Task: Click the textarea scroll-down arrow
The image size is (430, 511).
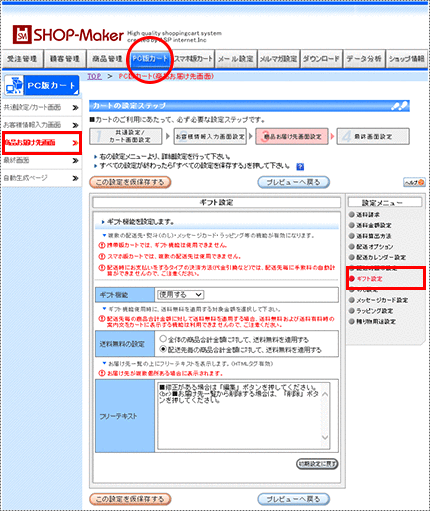Action: coord(325,437)
